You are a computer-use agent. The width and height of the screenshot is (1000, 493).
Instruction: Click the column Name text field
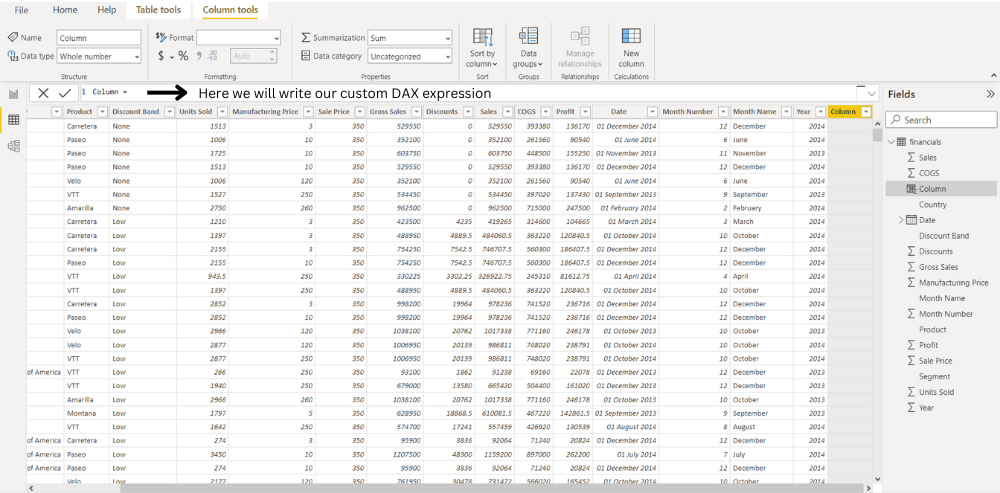pyautogui.click(x=99, y=38)
